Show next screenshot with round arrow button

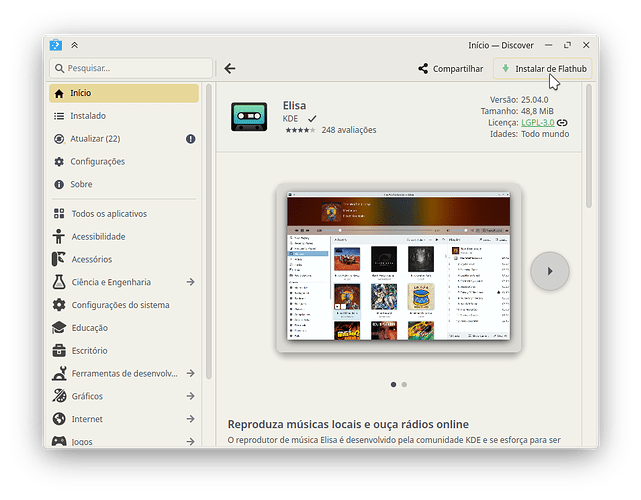click(550, 271)
